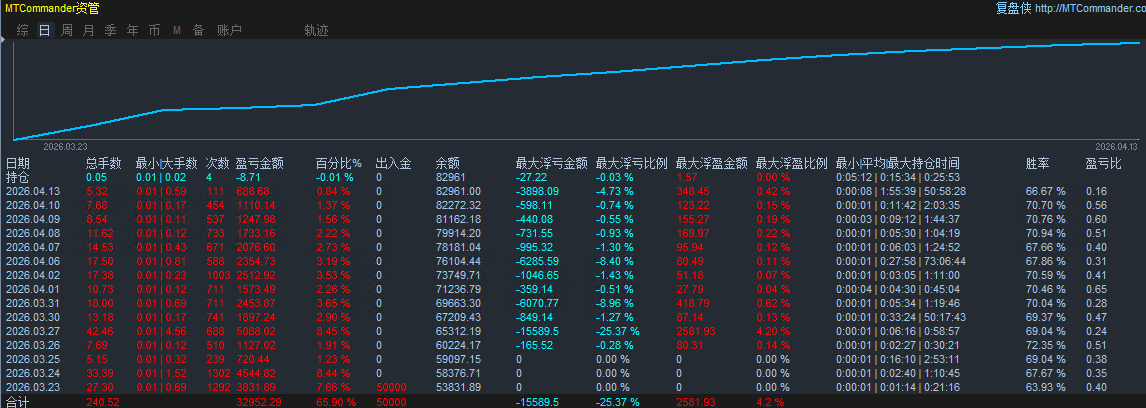Click the 盈亏金额 column header
The image size is (1146, 408).
click(259, 163)
